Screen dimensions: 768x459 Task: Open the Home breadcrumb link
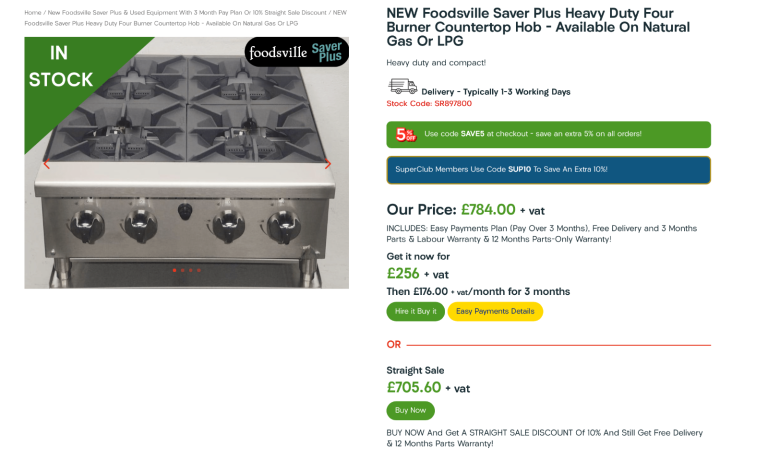[x=33, y=13]
